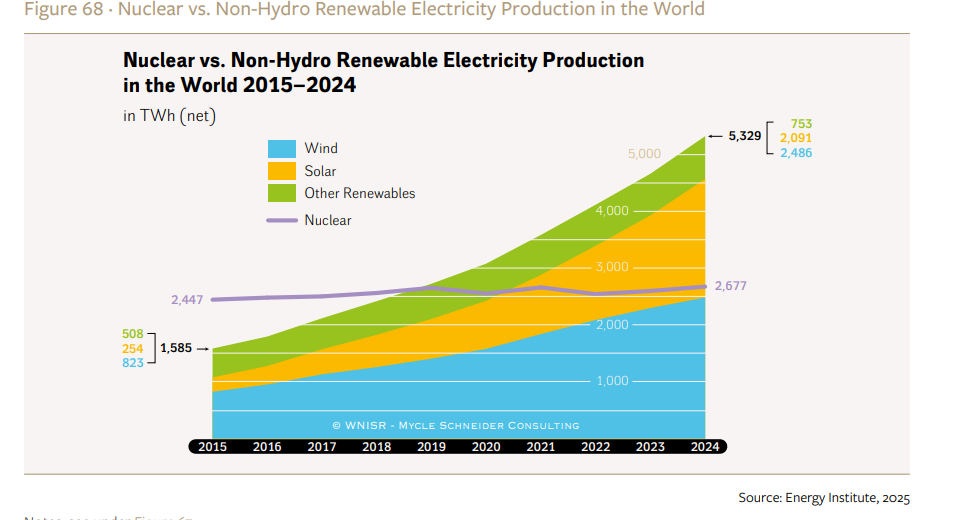Click the 2,447 nuclear start value
This screenshot has width=958, height=520.
tap(187, 299)
